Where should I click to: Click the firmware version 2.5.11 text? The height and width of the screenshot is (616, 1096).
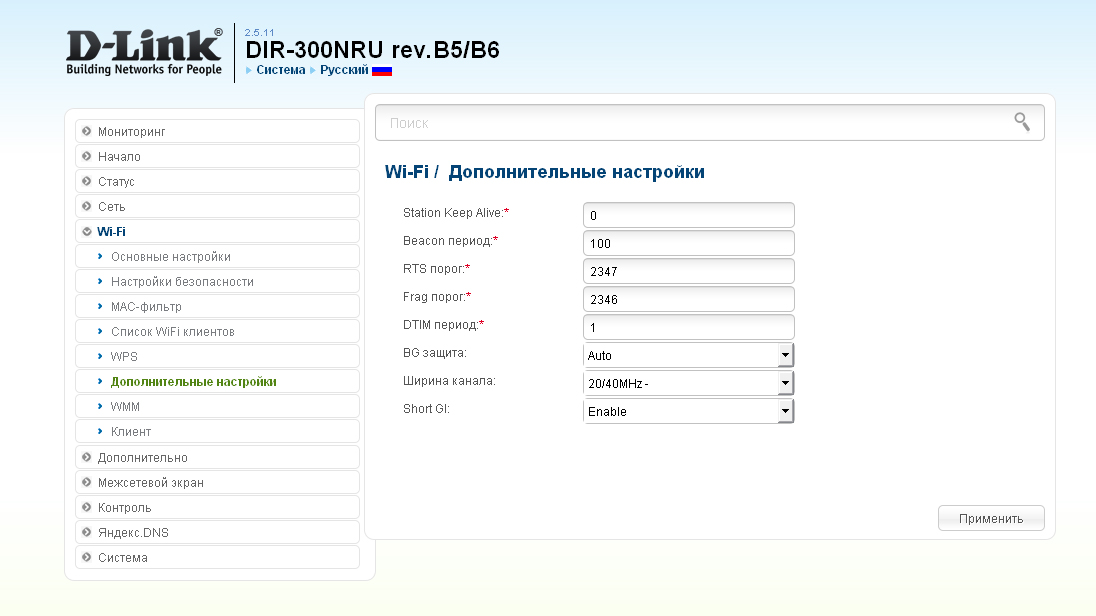(259, 33)
